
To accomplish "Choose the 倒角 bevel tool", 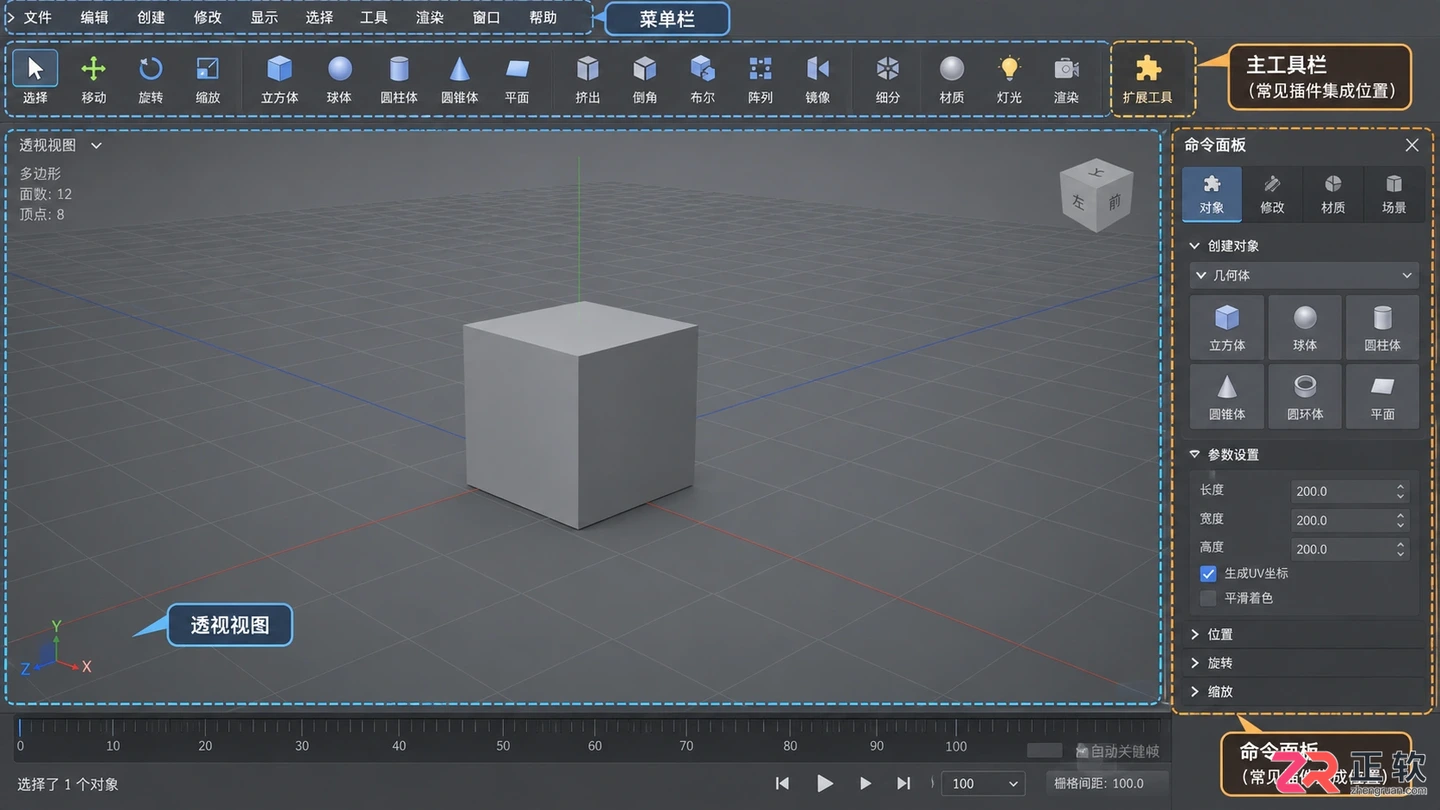I will pos(645,78).
